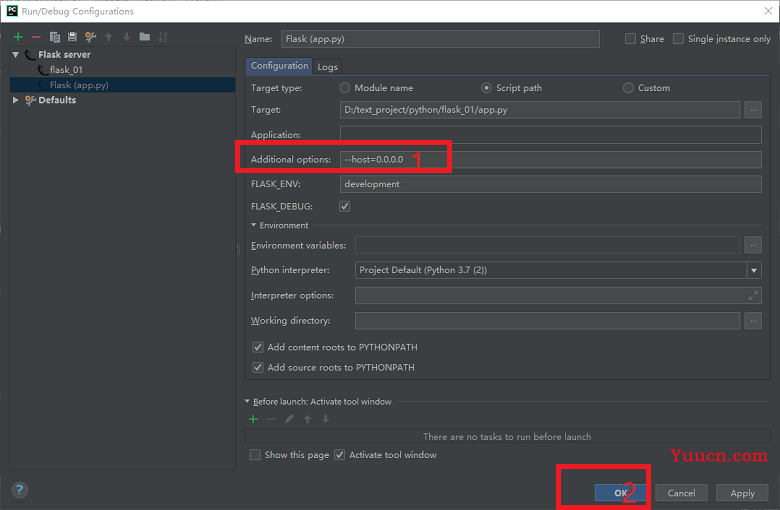This screenshot has height=510, width=780.
Task: Move the Before launch task down
Action: pos(325,419)
